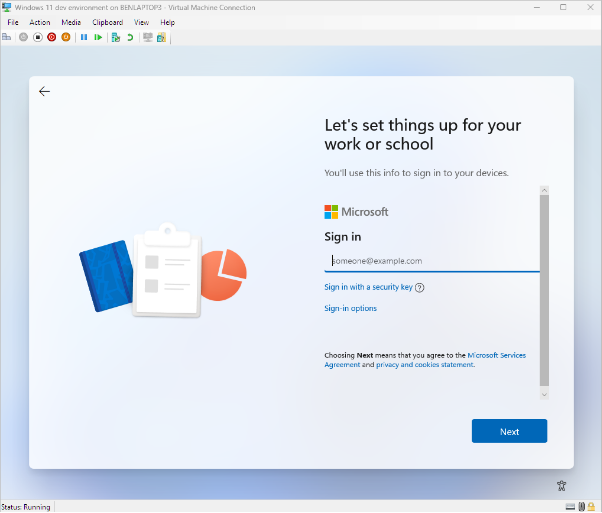Click the help icon beside security key link
602x513 pixels.
pyautogui.click(x=420, y=288)
